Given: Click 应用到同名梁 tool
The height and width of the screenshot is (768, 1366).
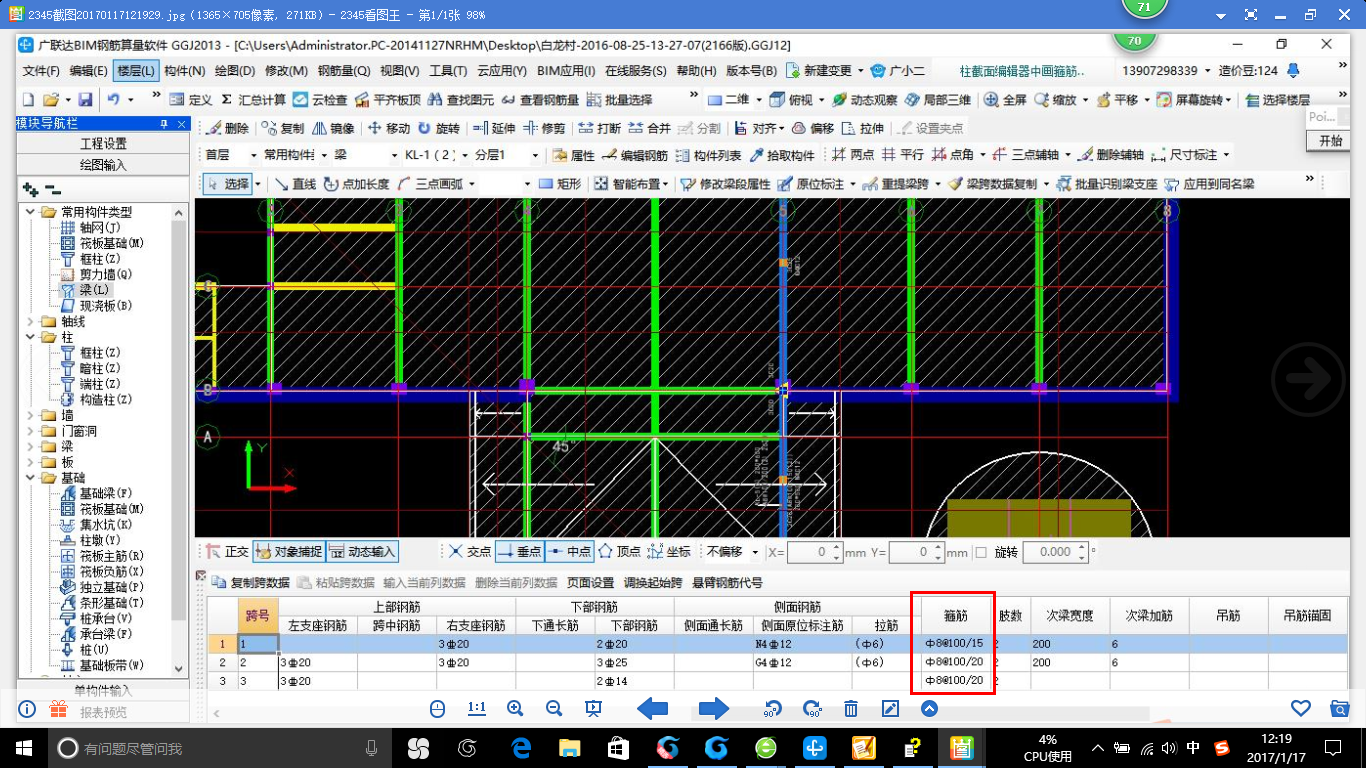Looking at the screenshot, I should coord(1209,184).
